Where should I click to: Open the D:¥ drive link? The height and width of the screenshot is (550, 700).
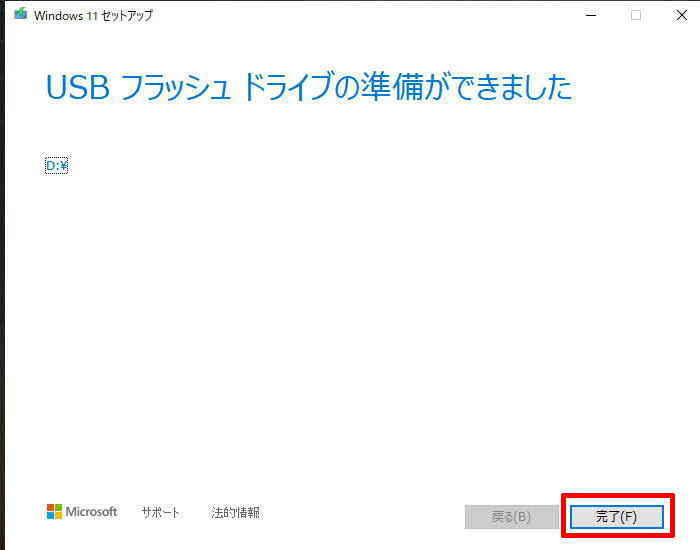coord(57,166)
